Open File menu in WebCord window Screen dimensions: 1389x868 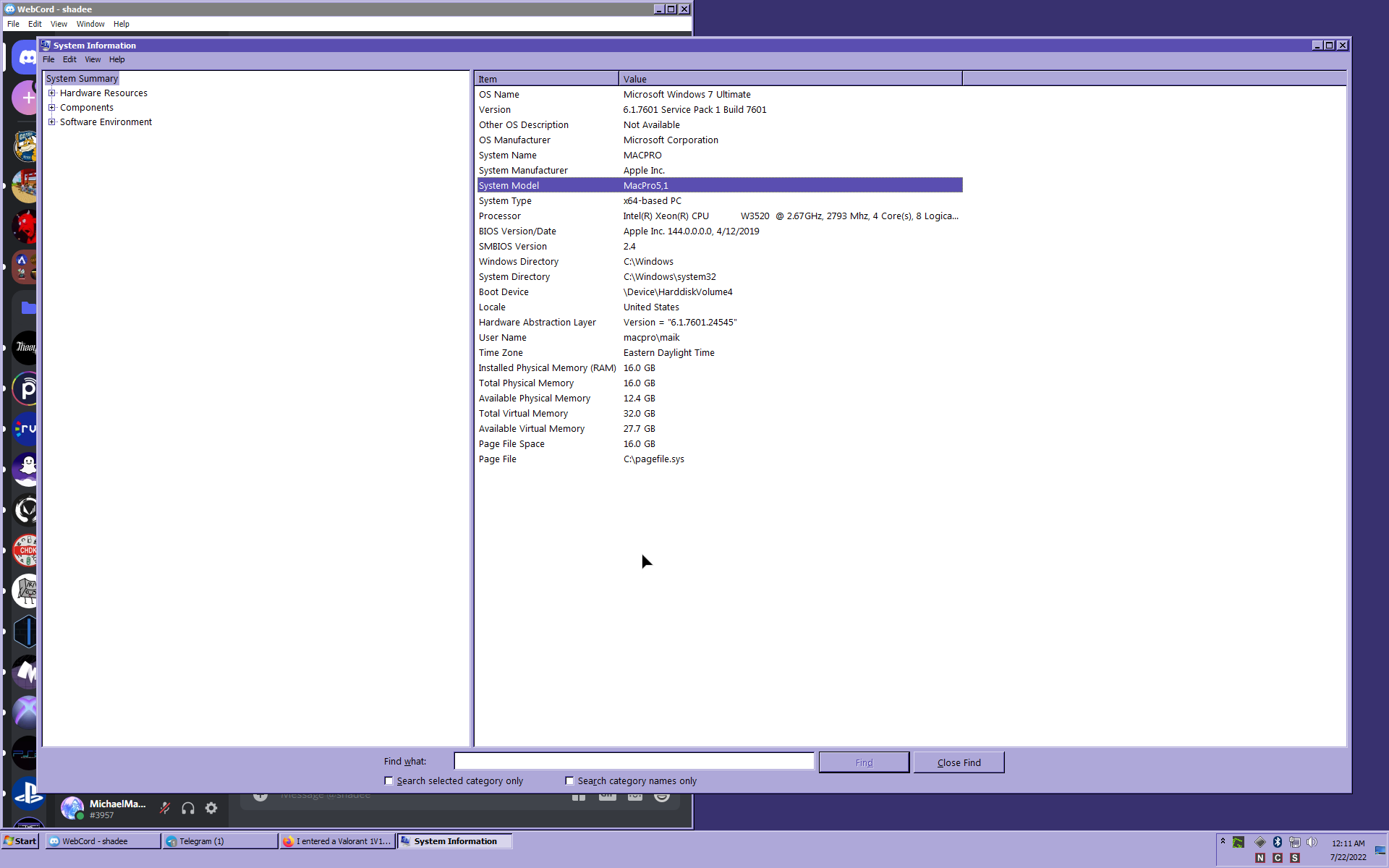click(13, 24)
